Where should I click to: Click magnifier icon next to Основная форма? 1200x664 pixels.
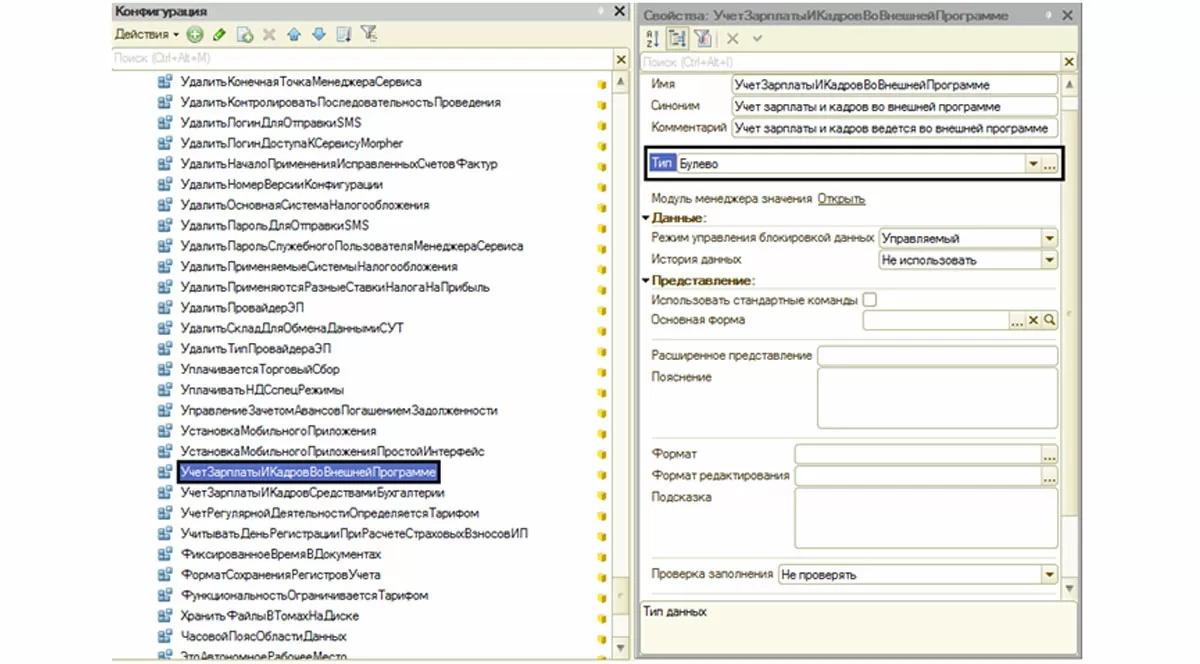1050,320
